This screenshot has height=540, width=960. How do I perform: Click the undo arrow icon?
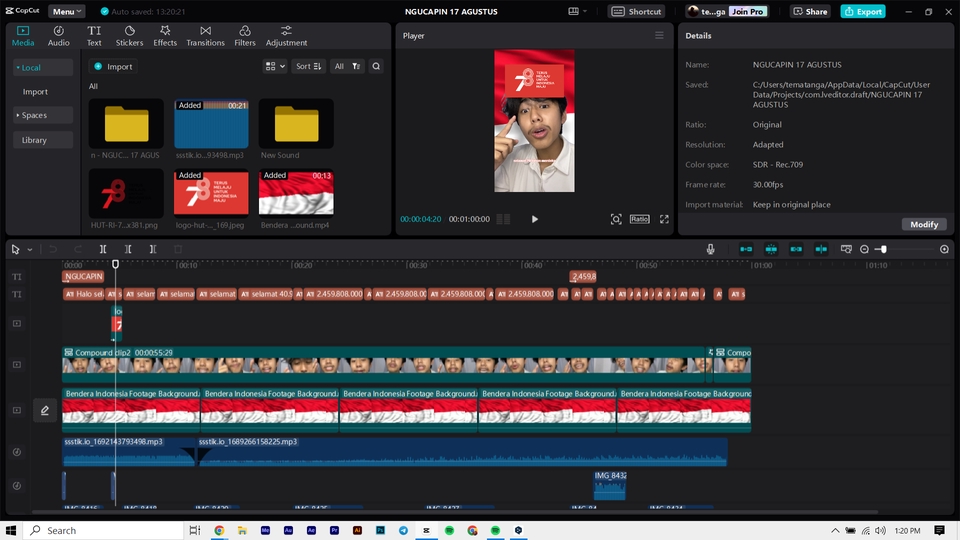pyautogui.click(x=53, y=249)
